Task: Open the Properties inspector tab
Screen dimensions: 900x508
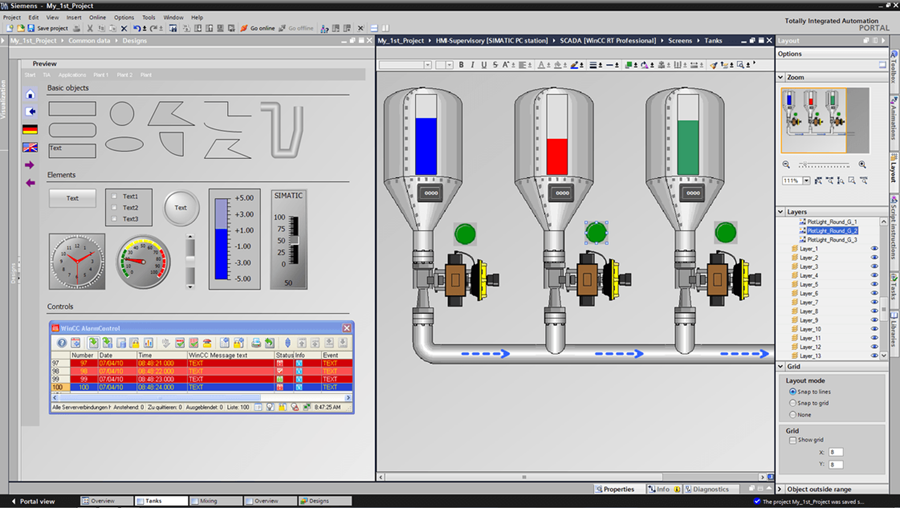Action: 615,489
